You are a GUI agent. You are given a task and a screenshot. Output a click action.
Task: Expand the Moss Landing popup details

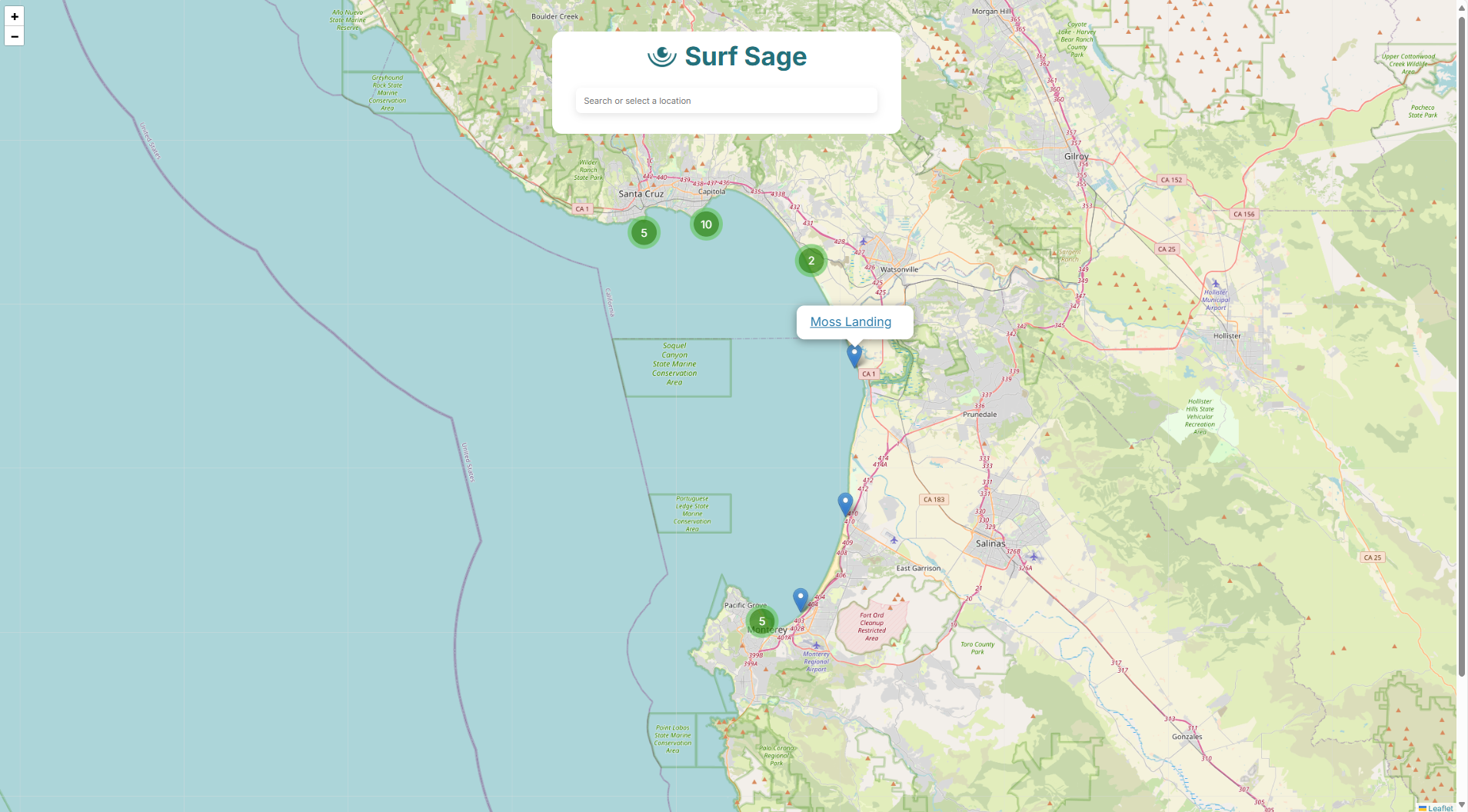[852, 321]
